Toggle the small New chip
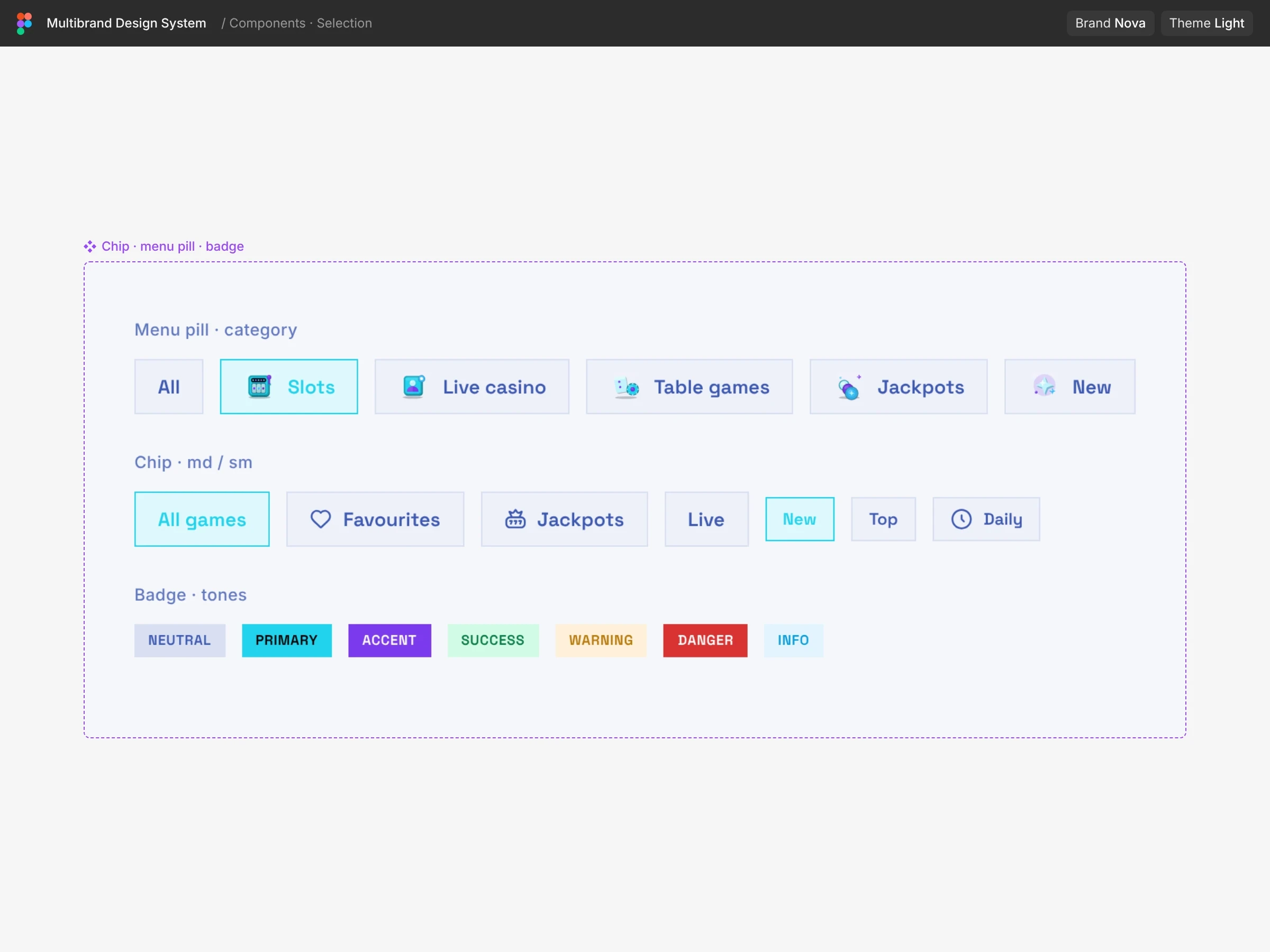 tap(800, 519)
